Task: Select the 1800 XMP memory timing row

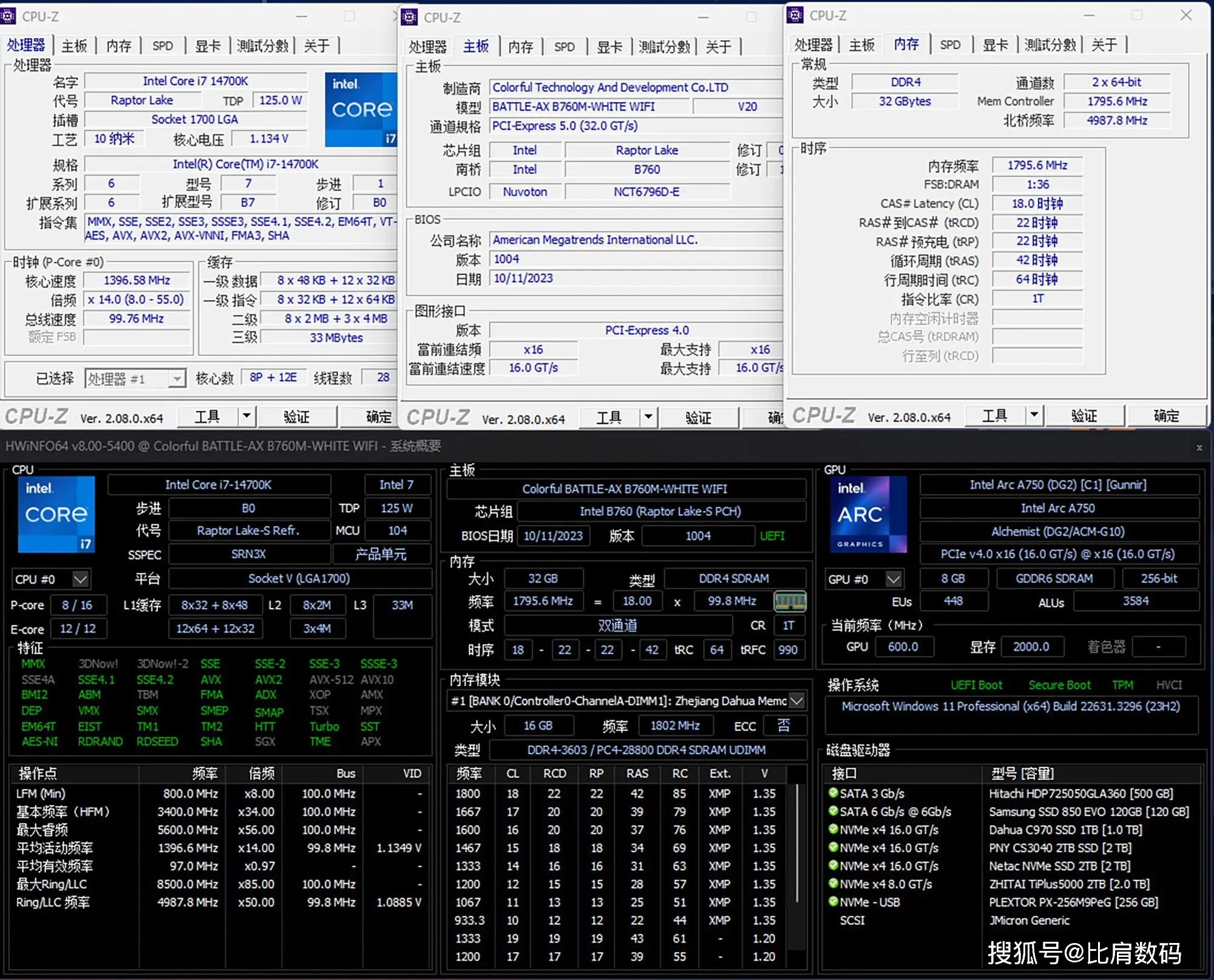Action: click(619, 793)
